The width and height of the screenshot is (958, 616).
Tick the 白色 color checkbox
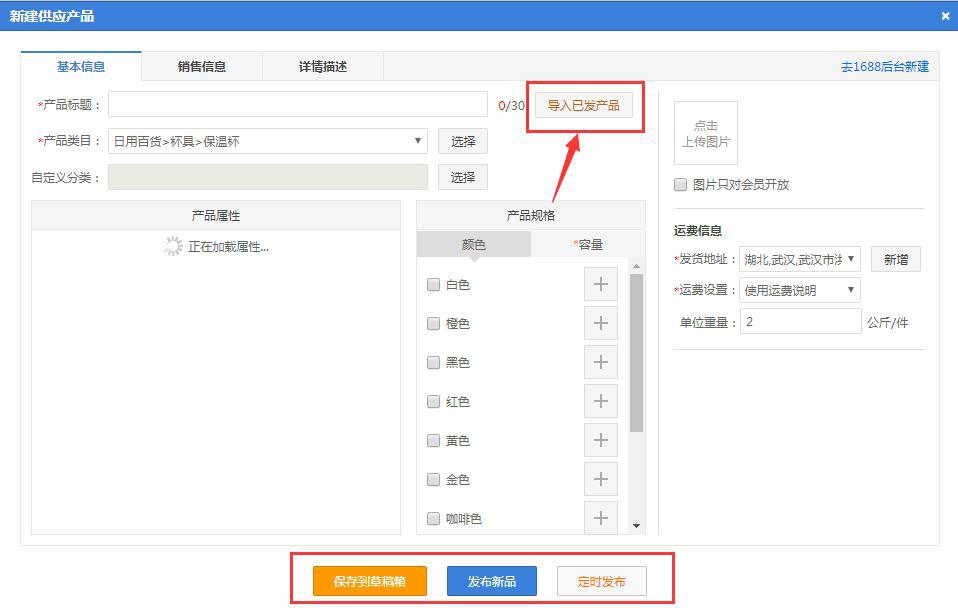click(433, 285)
